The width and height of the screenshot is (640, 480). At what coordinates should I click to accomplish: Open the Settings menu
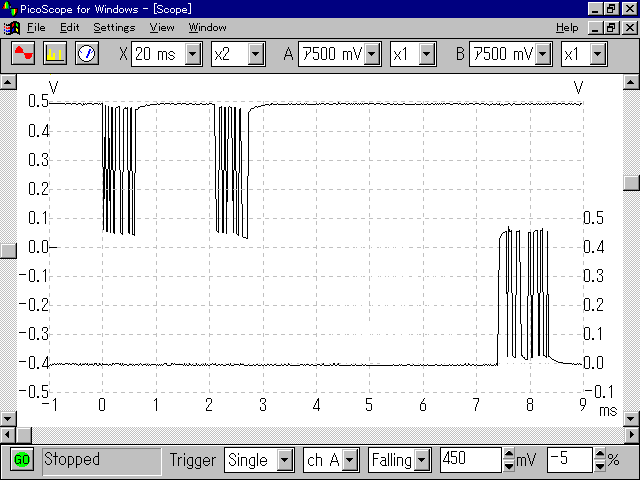click(114, 28)
